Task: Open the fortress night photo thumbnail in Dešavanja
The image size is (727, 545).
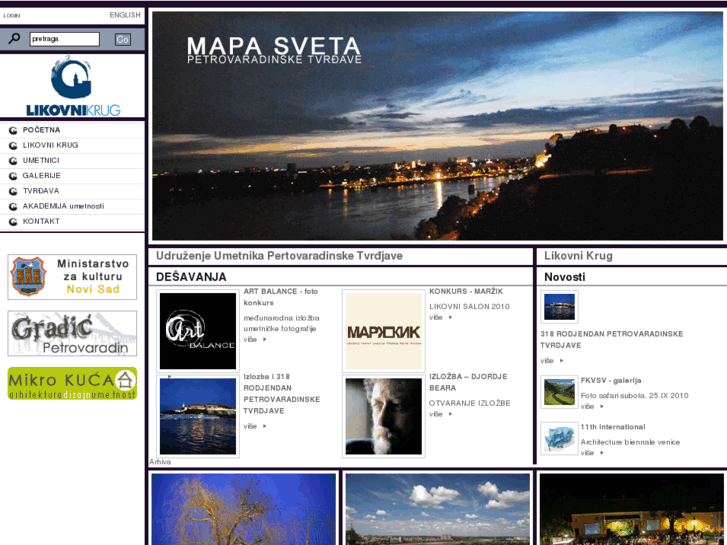Action: [198, 416]
